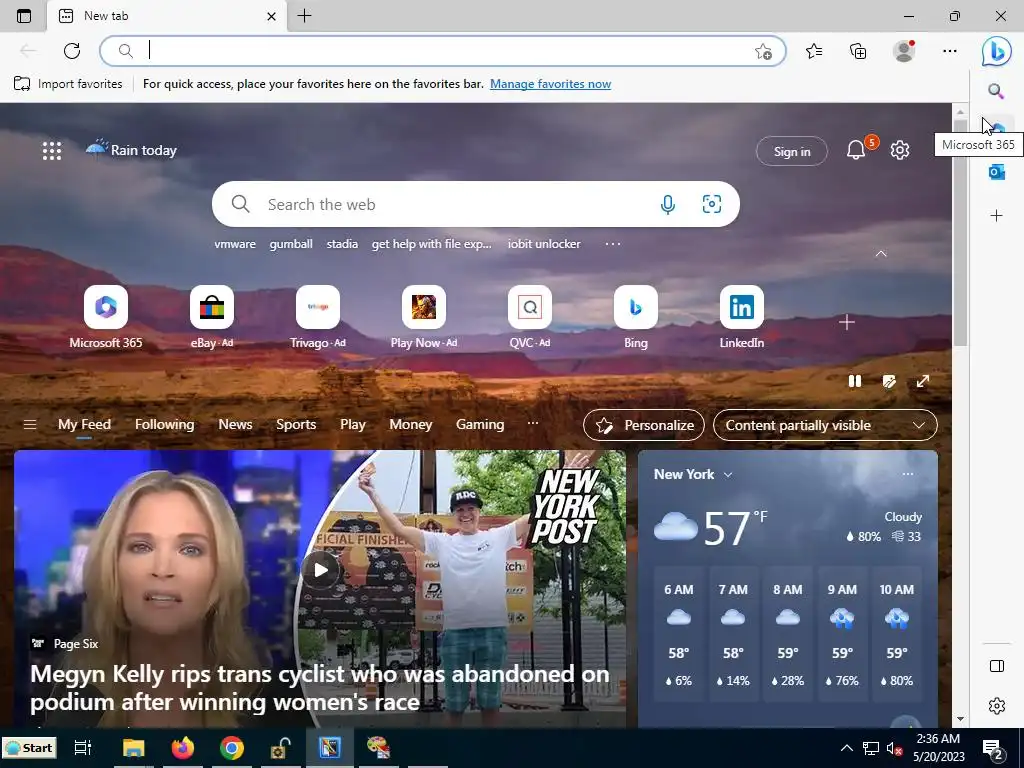
Task: Search the trending term vmware
Action: point(235,244)
